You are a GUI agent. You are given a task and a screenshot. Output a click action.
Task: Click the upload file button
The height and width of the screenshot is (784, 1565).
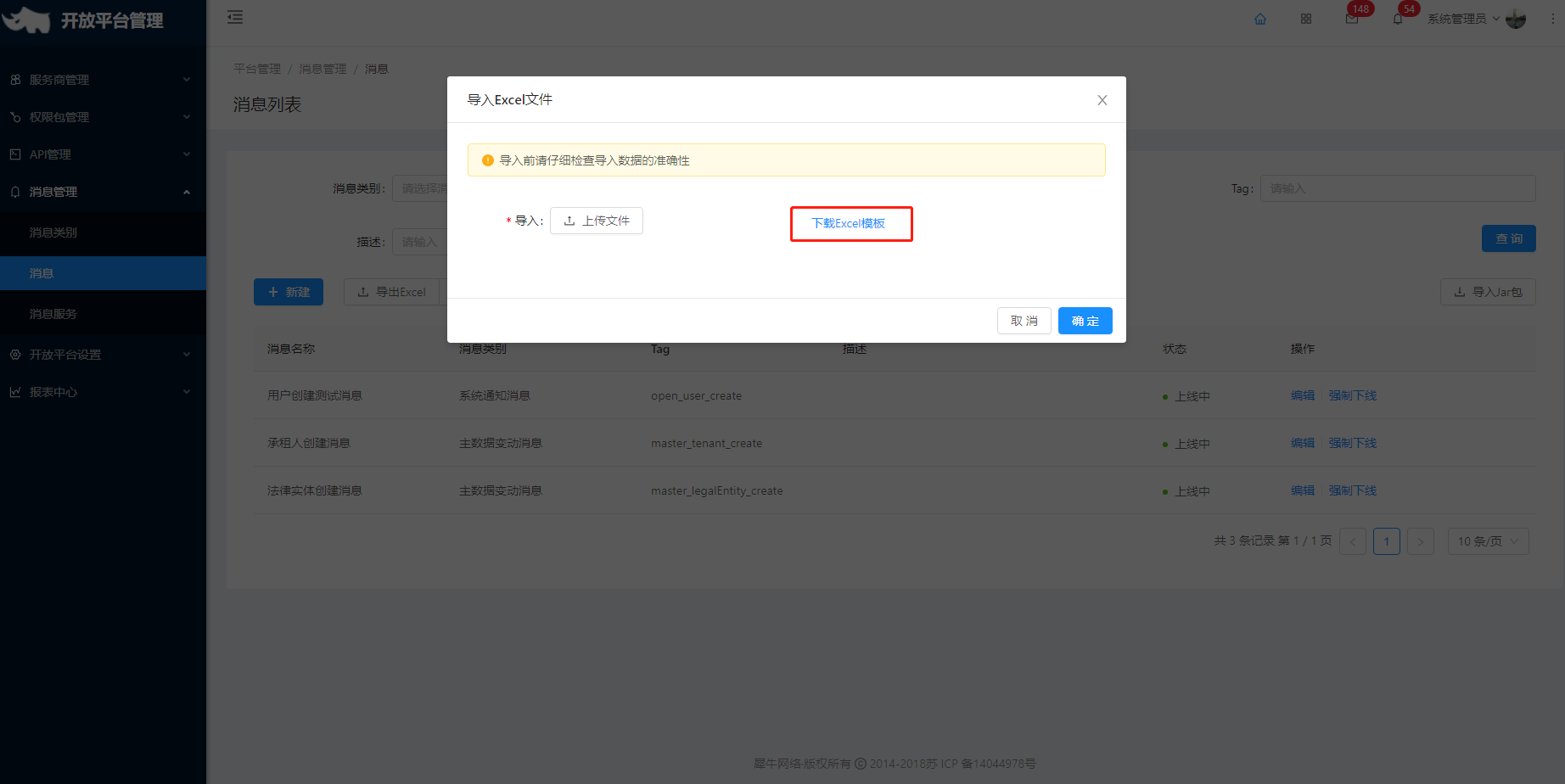tap(597, 221)
